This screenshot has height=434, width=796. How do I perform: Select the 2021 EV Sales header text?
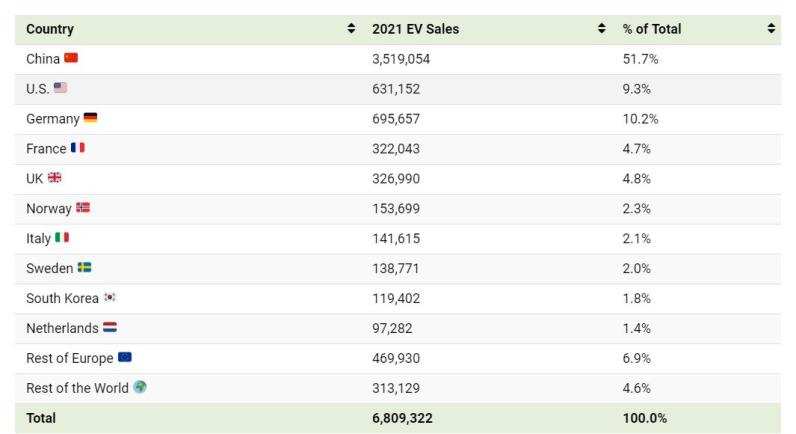tap(415, 29)
